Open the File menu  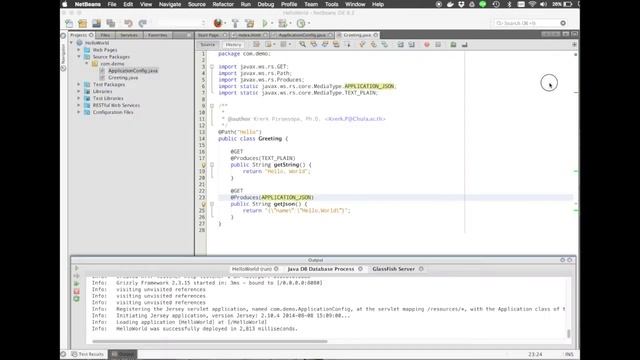[112, 4]
